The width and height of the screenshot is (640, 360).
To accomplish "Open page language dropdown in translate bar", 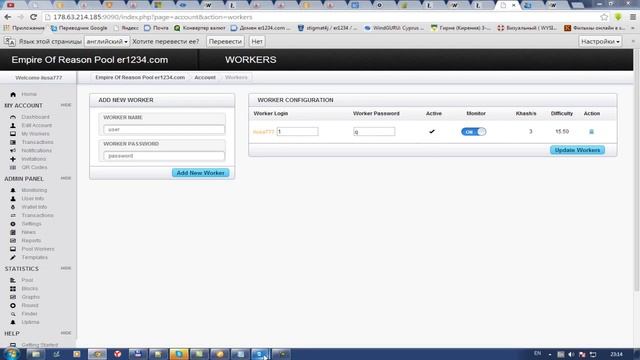I will pyautogui.click(x=107, y=42).
